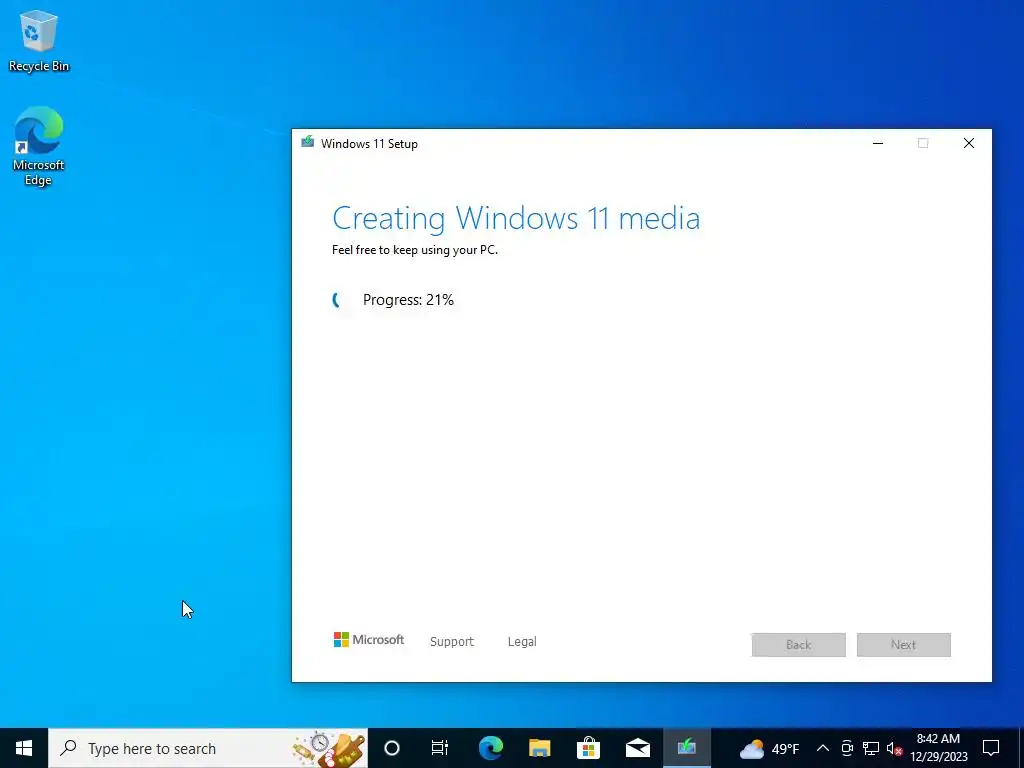Open the Recycle Bin desktop icon
1024x768 pixels.
point(39,41)
